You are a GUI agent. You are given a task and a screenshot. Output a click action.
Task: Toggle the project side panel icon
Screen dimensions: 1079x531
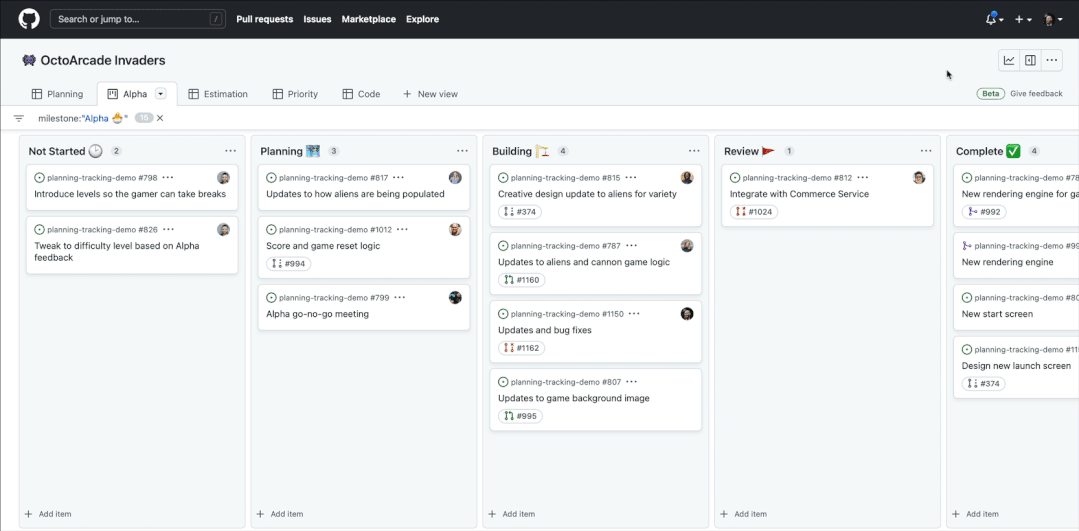pos(1030,61)
